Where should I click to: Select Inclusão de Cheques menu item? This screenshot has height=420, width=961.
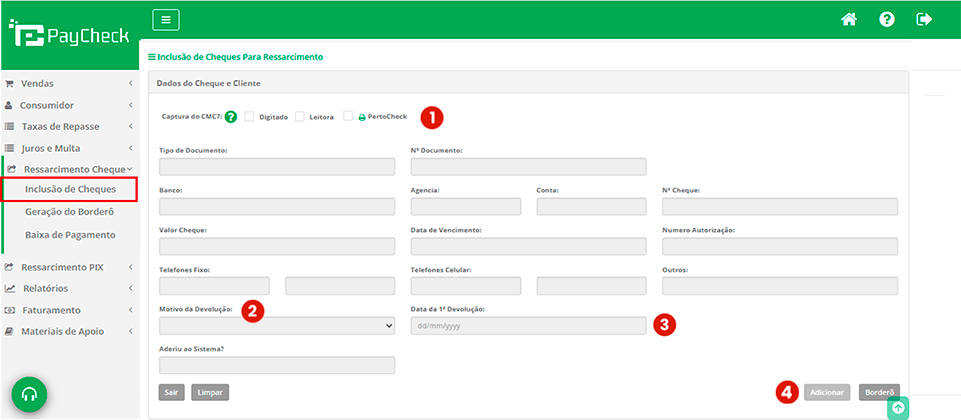coord(70,189)
